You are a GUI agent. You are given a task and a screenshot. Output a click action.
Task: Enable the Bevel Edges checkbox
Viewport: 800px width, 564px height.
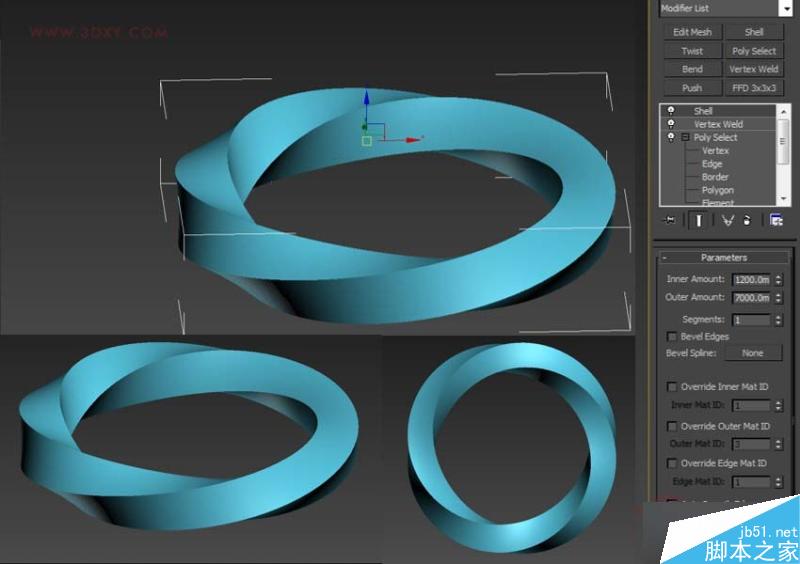pos(672,337)
